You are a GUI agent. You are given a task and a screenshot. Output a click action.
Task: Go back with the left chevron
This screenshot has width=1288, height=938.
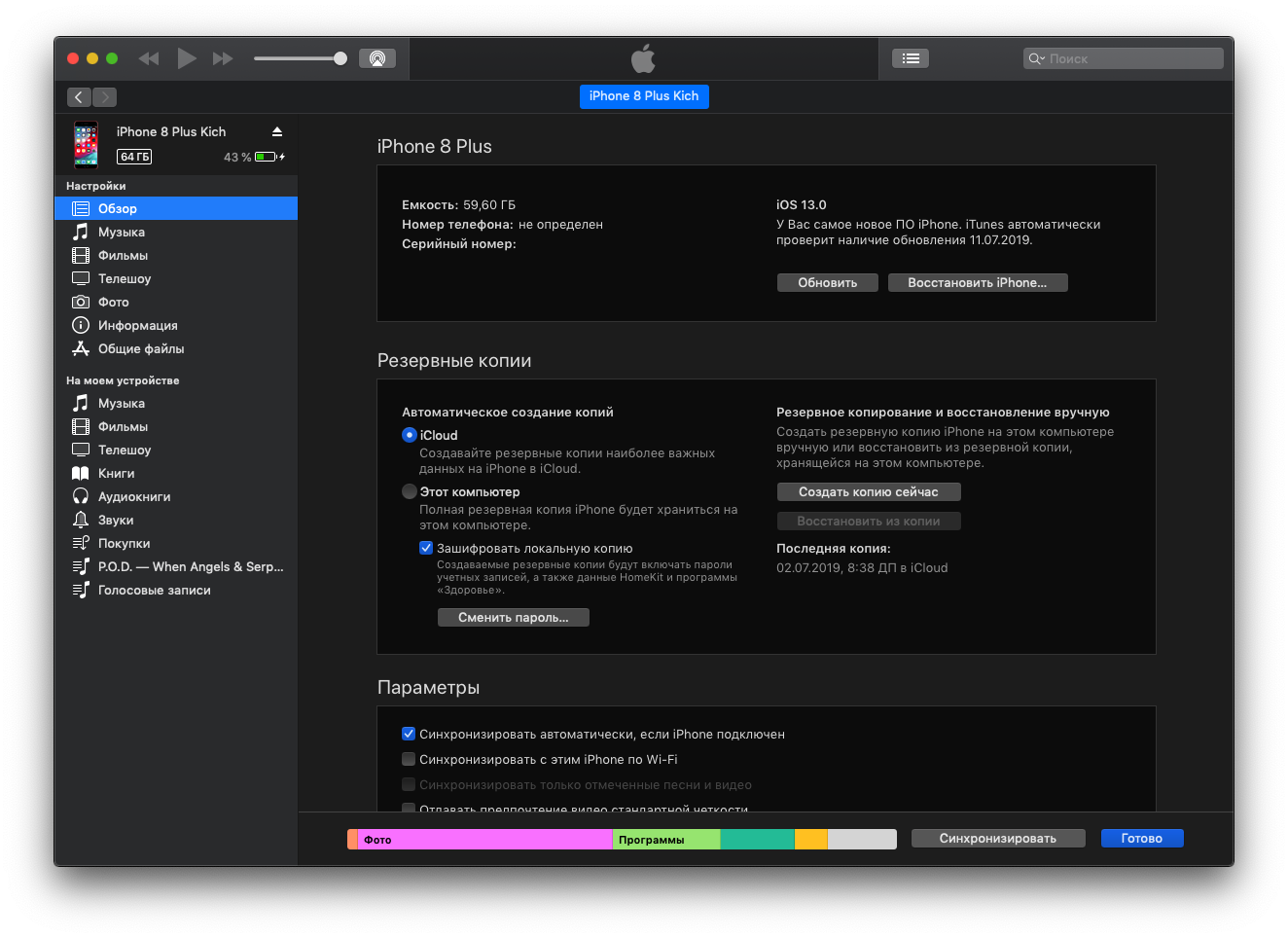pyautogui.click(x=79, y=97)
